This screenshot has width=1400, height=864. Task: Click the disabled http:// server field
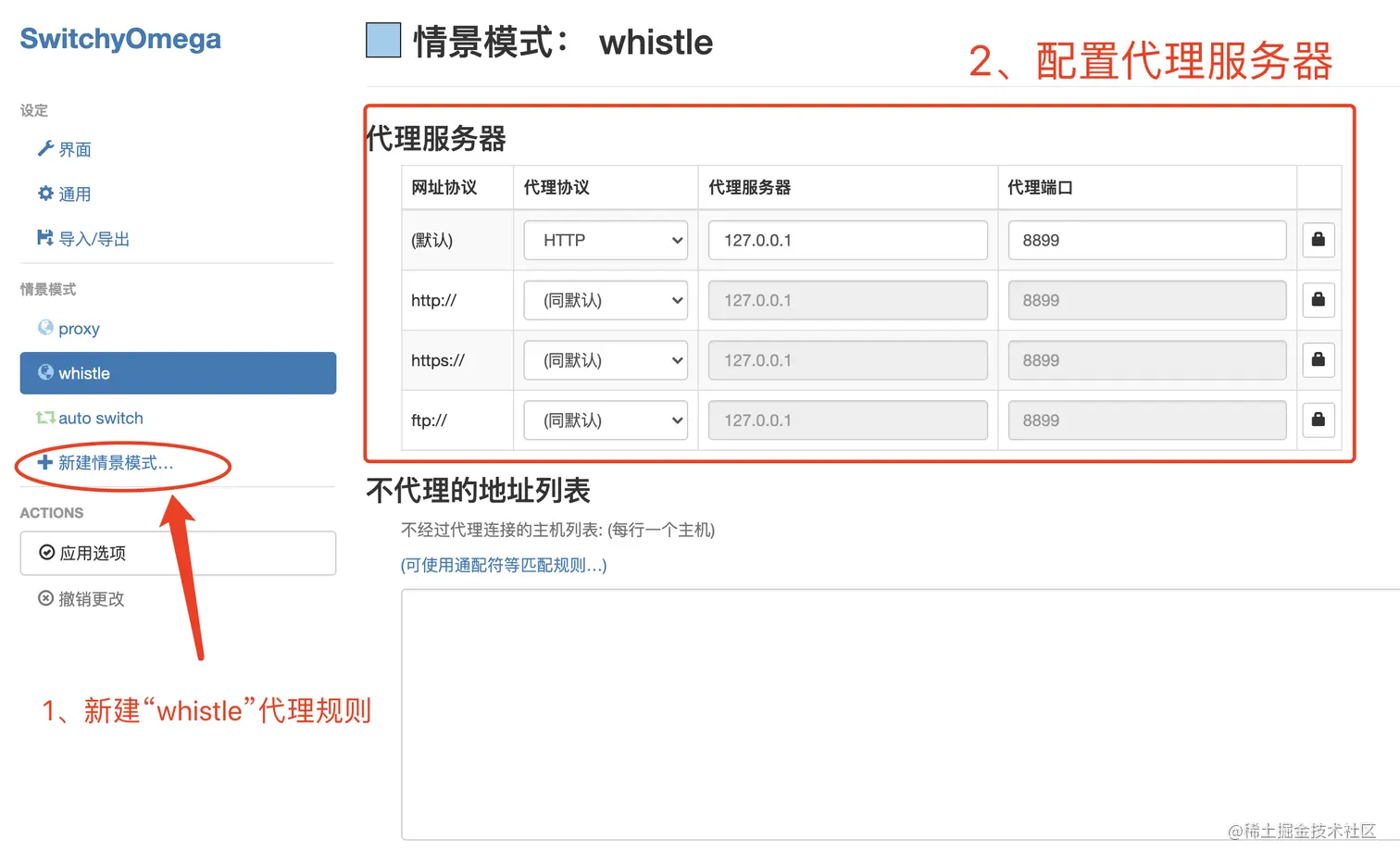[x=848, y=300]
